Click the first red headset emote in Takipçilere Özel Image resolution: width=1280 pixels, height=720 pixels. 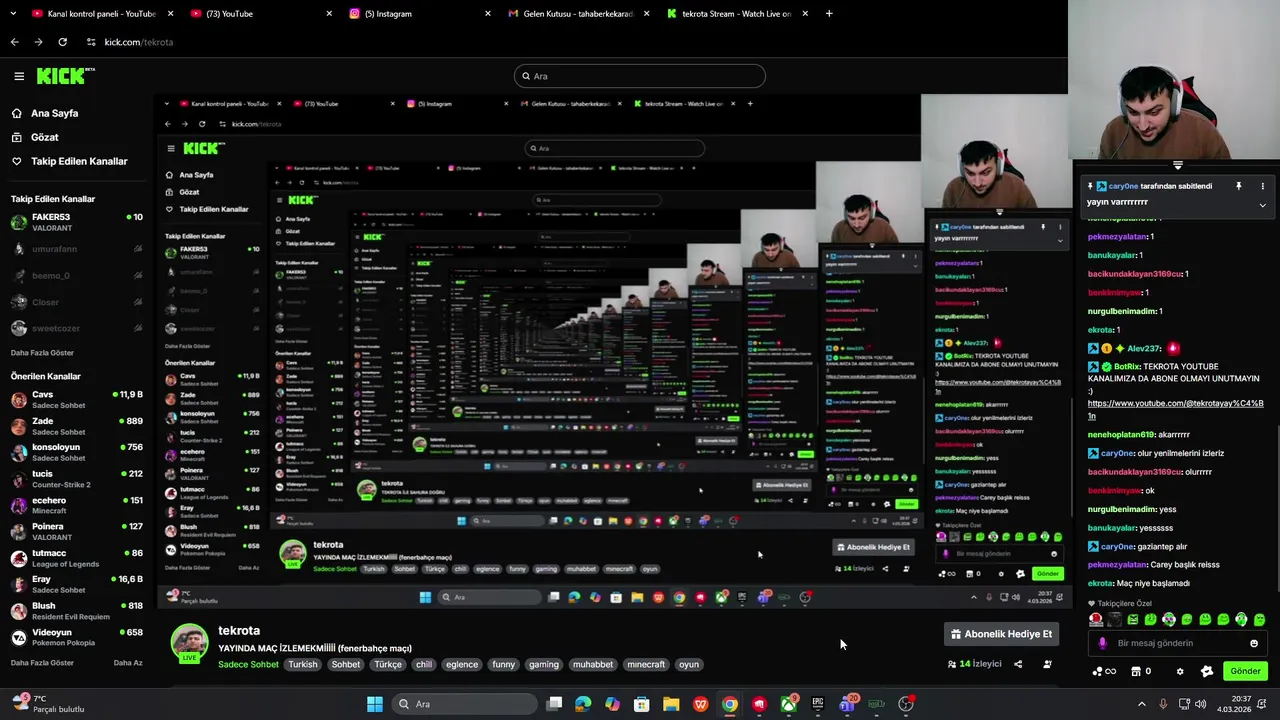(1096, 620)
